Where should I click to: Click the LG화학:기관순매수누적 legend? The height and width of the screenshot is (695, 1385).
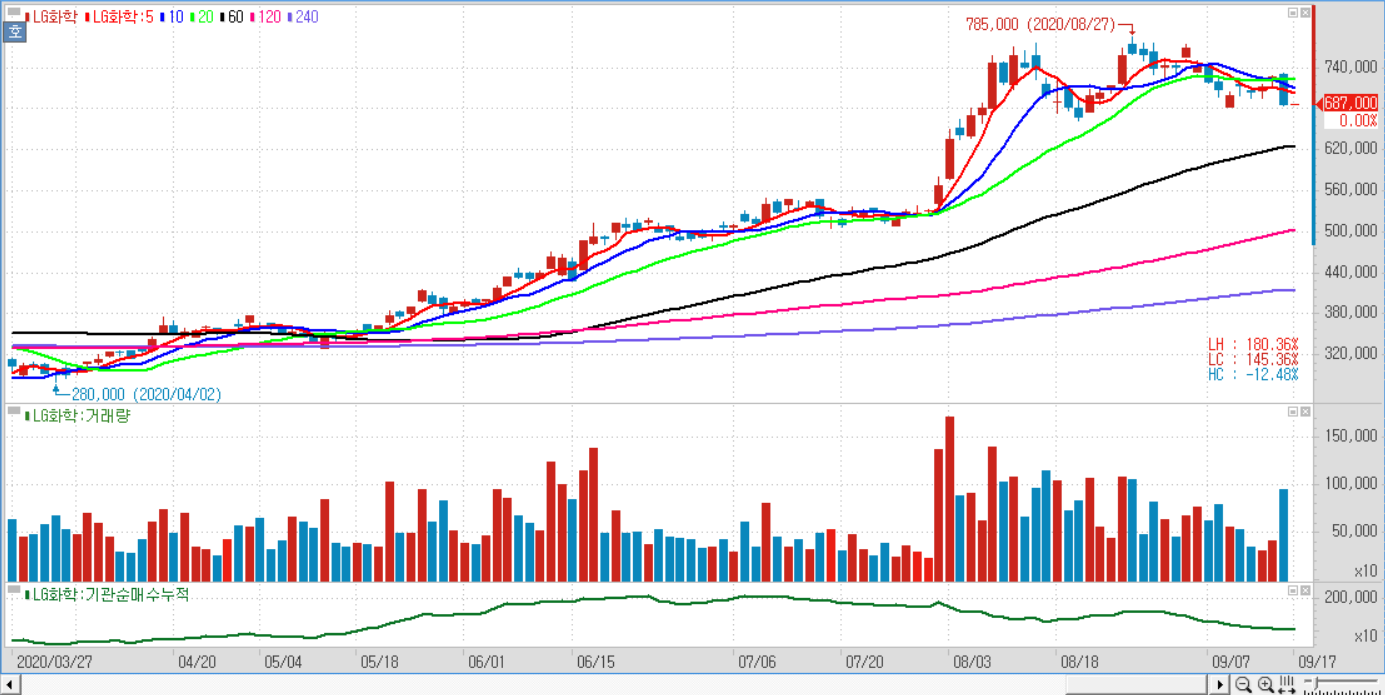tap(107, 595)
